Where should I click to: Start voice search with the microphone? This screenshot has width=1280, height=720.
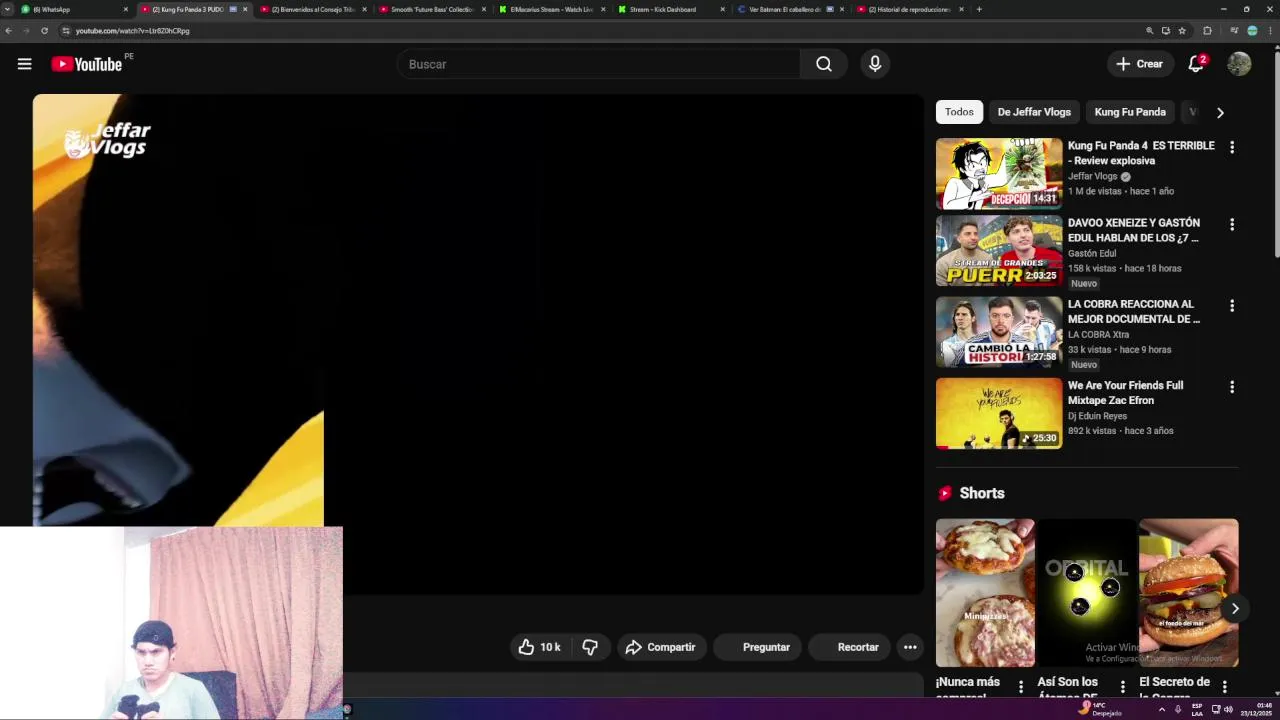click(x=875, y=64)
